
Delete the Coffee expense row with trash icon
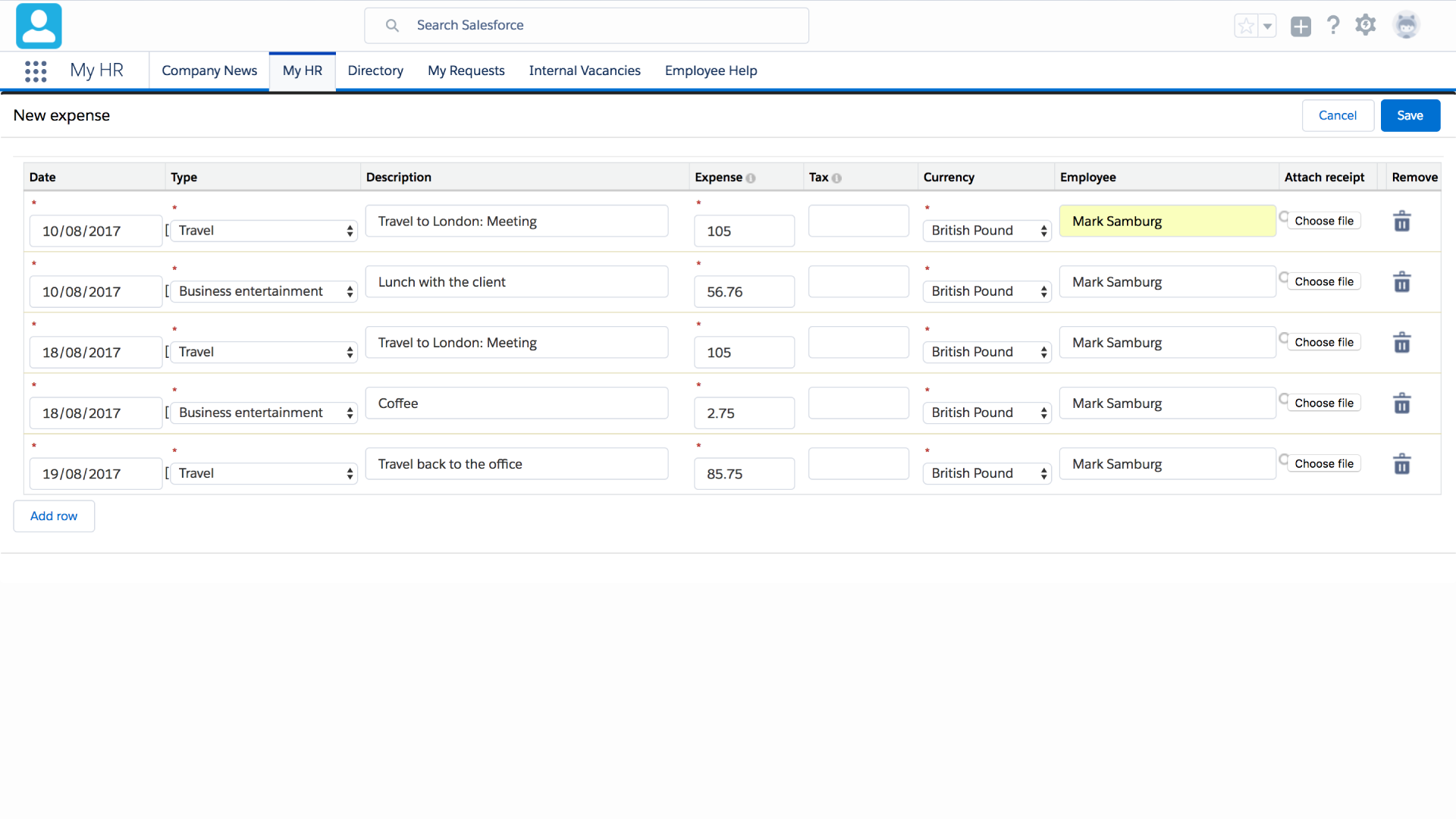pyautogui.click(x=1401, y=403)
